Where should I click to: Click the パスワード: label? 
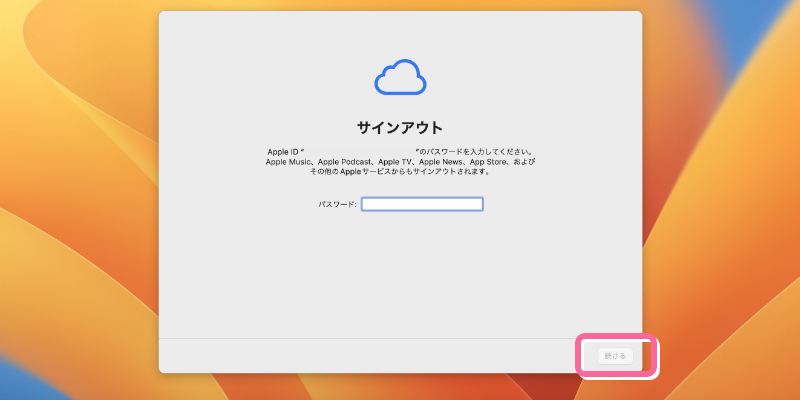(337, 204)
